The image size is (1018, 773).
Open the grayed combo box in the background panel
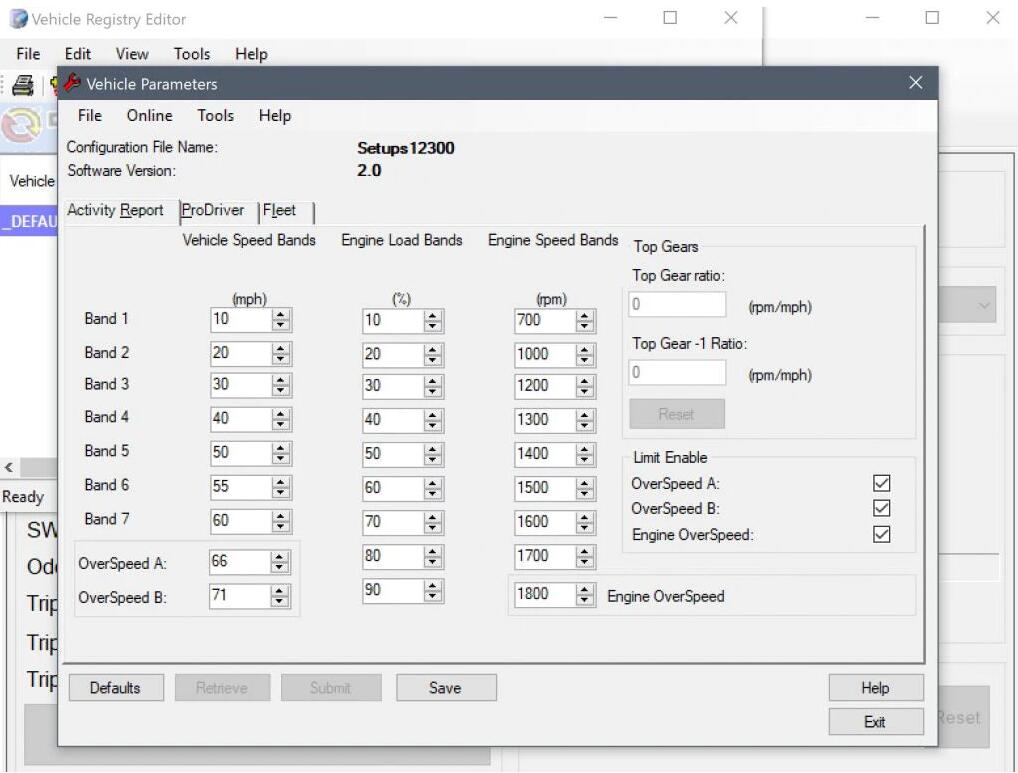(985, 305)
